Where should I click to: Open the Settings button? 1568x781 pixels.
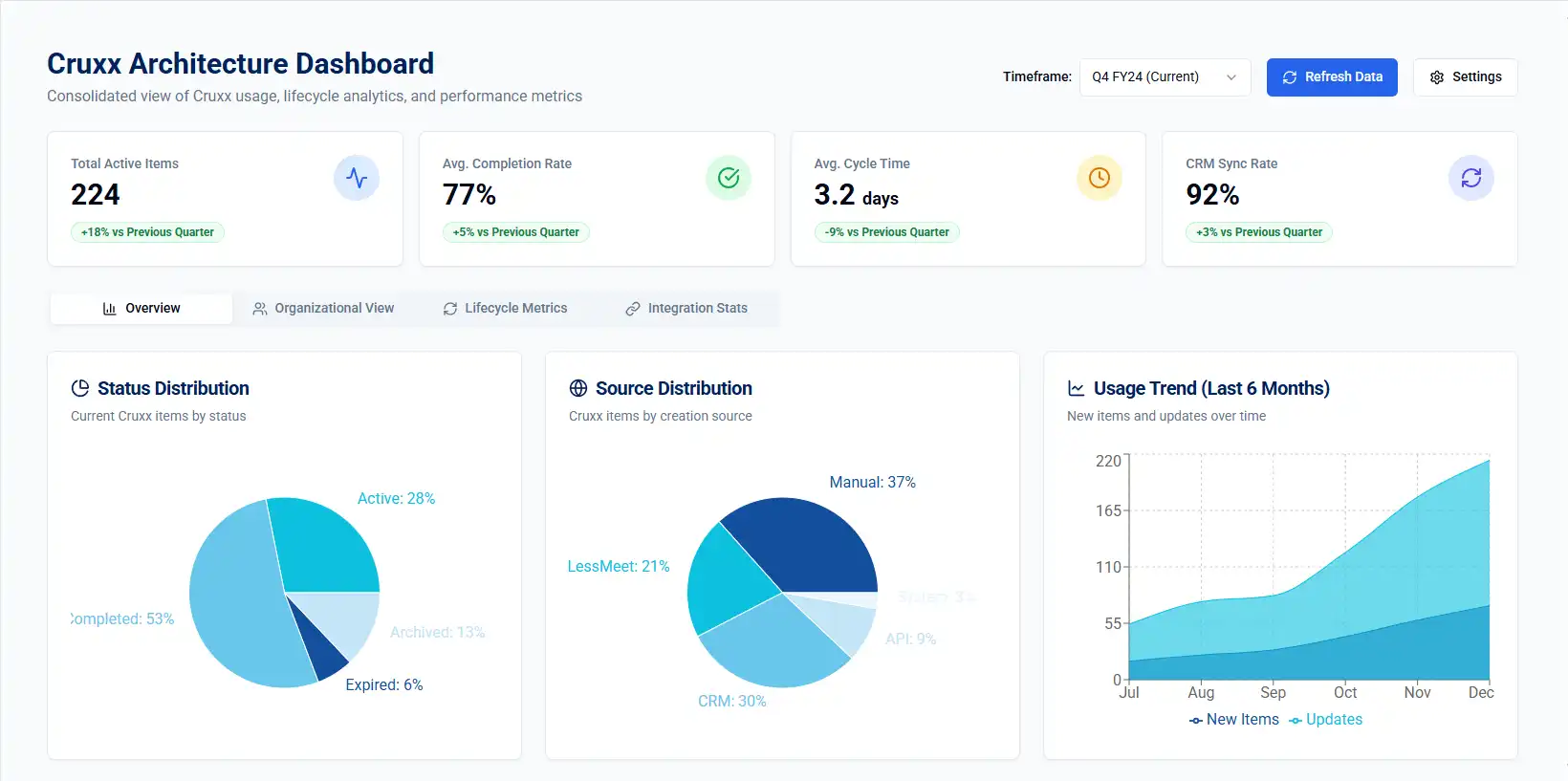point(1466,77)
